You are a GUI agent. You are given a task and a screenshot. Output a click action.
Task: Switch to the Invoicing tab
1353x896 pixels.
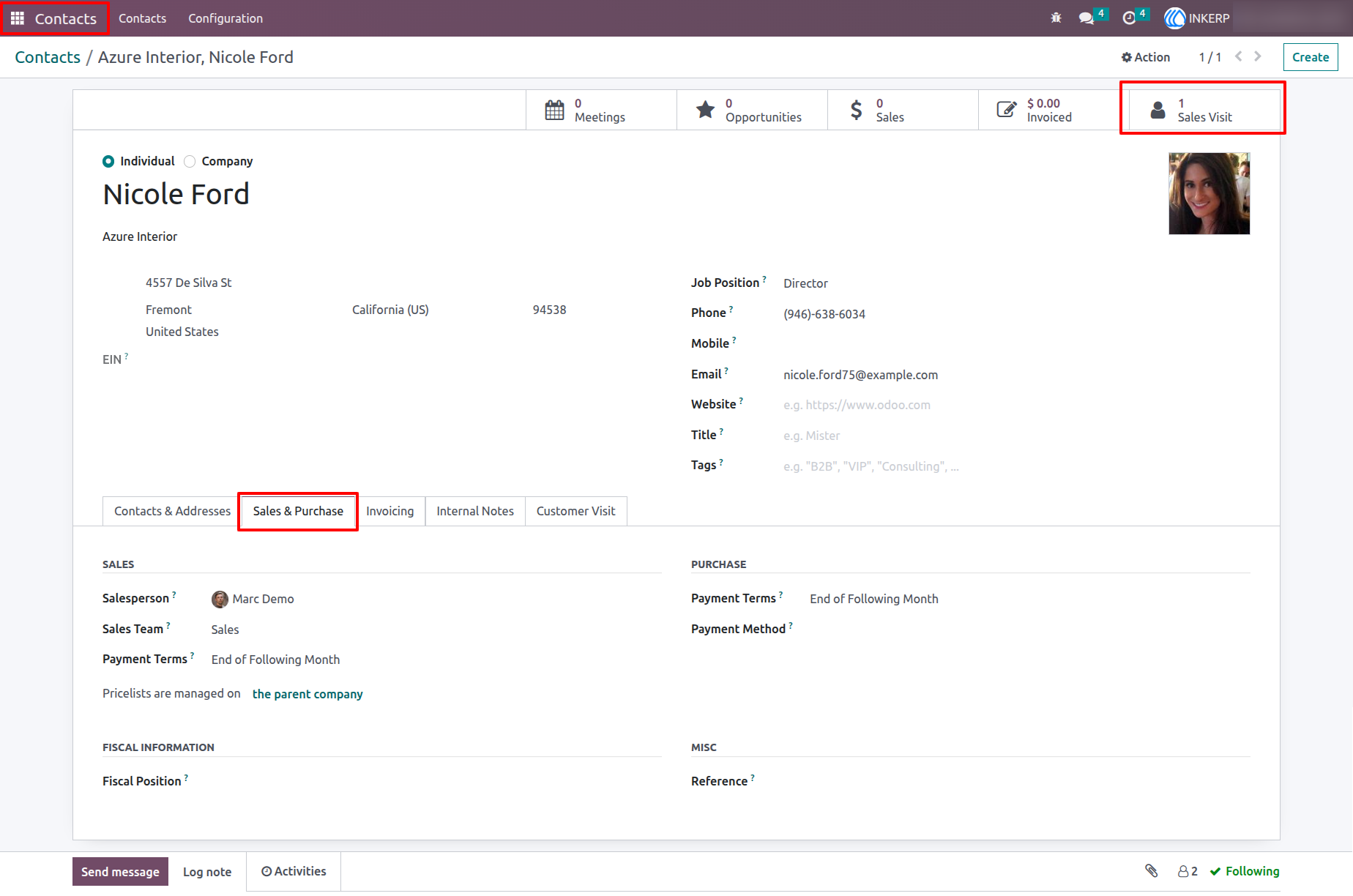tap(389, 511)
